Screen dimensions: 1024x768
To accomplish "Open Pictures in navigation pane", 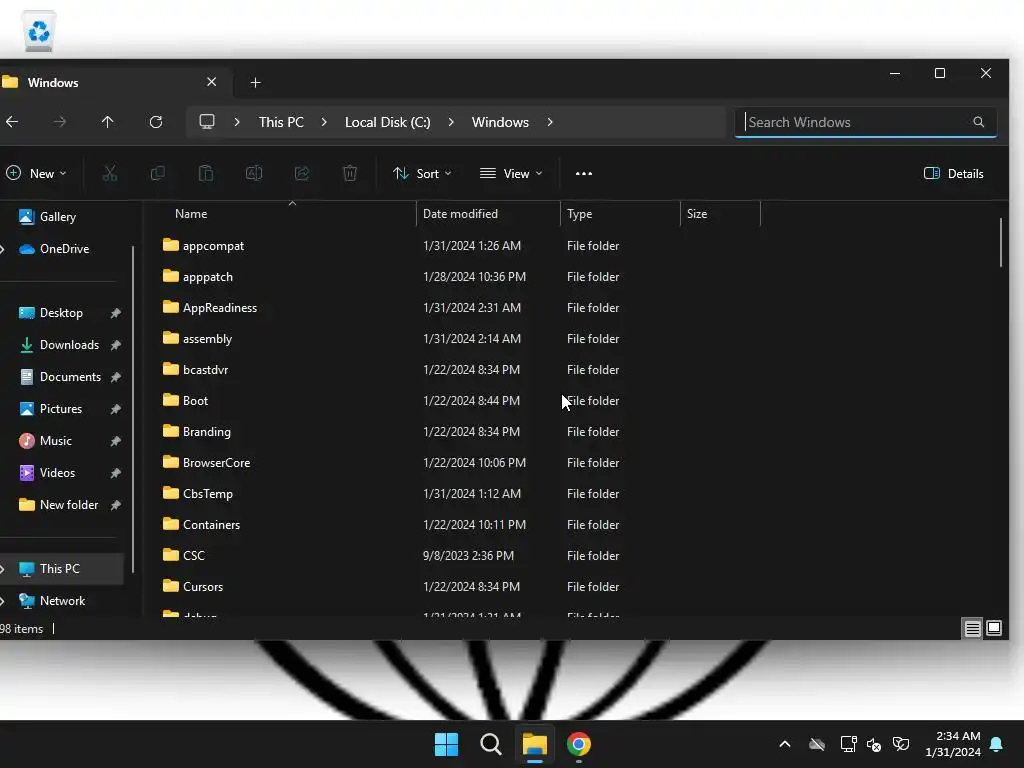I will pos(61,409).
